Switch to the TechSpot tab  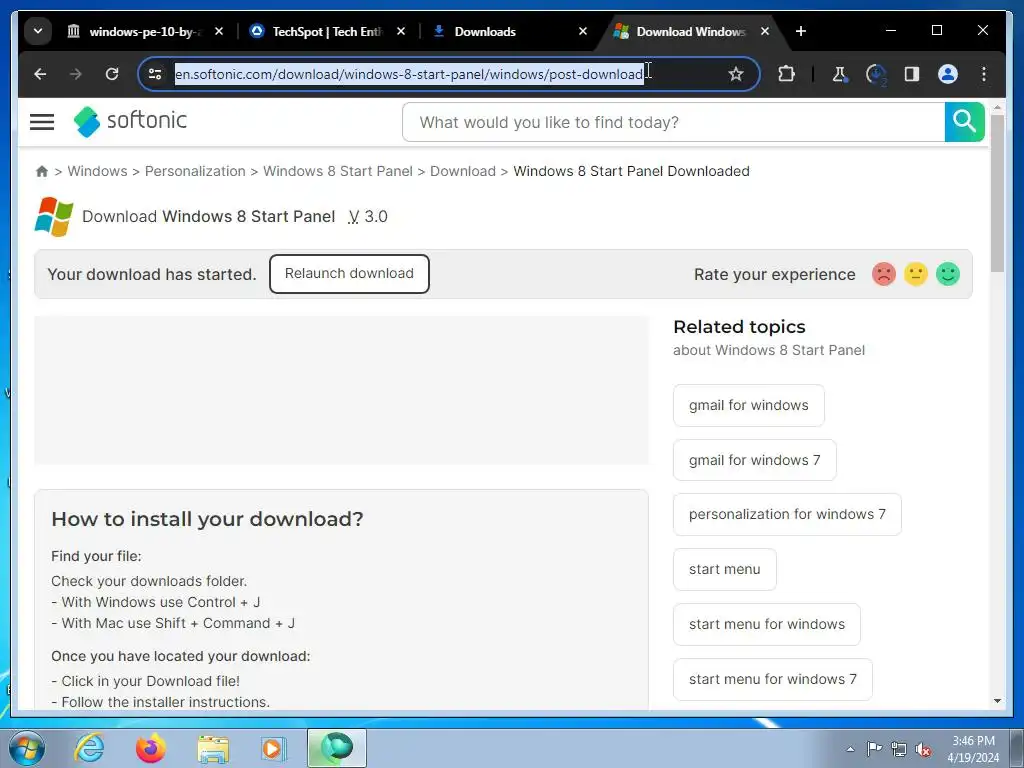point(327,31)
